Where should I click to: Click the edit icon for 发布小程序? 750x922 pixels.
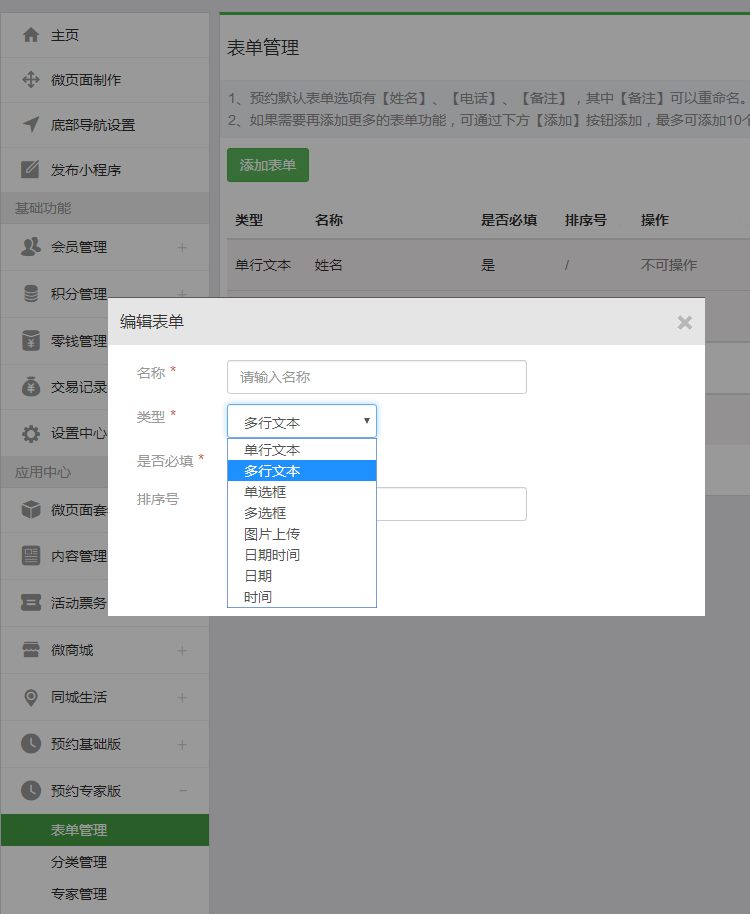coord(31,170)
